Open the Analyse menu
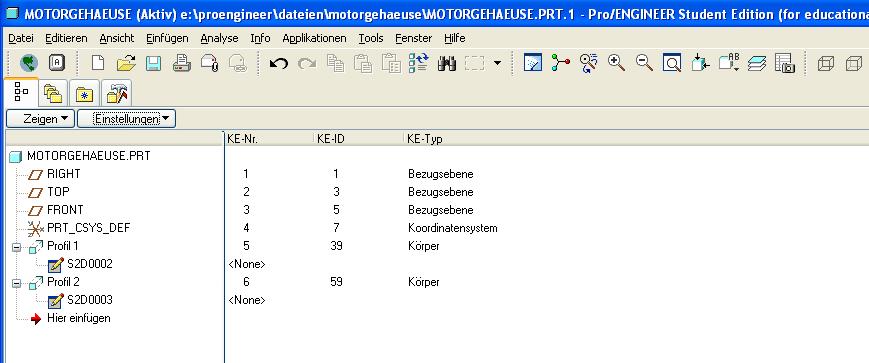 (x=219, y=38)
